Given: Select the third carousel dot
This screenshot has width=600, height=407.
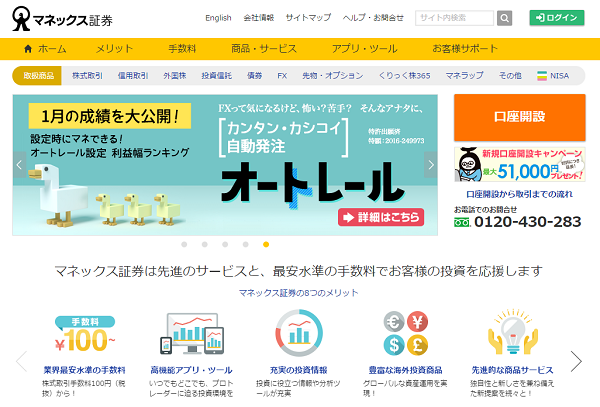Looking at the screenshot, I should click(x=225, y=244).
